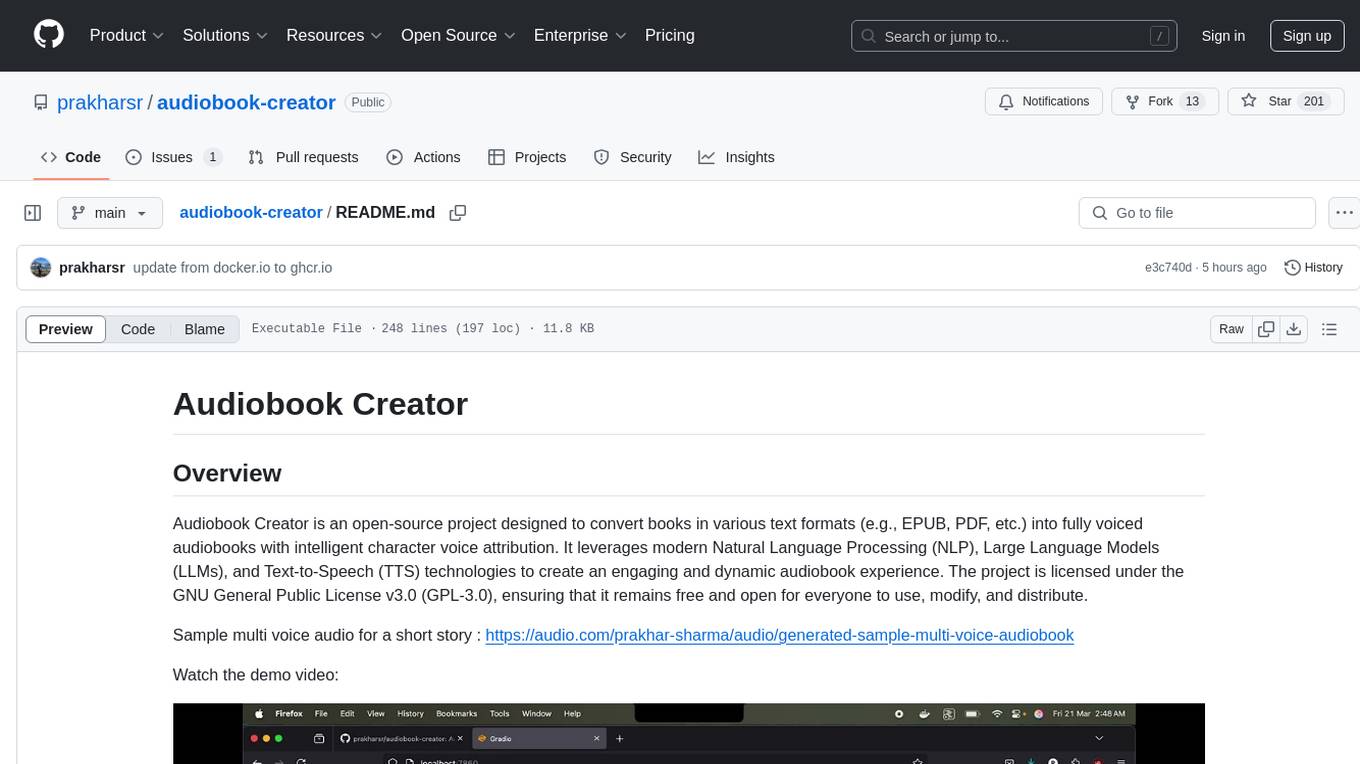The image size is (1360, 764).
Task: Expand the Product menu
Action: 127,35
